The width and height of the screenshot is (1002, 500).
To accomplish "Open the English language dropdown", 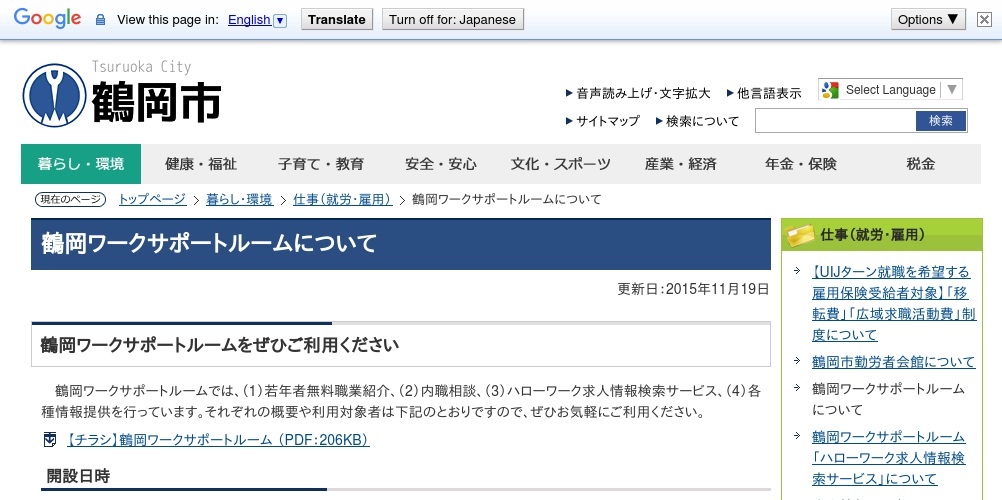I will pos(257,20).
